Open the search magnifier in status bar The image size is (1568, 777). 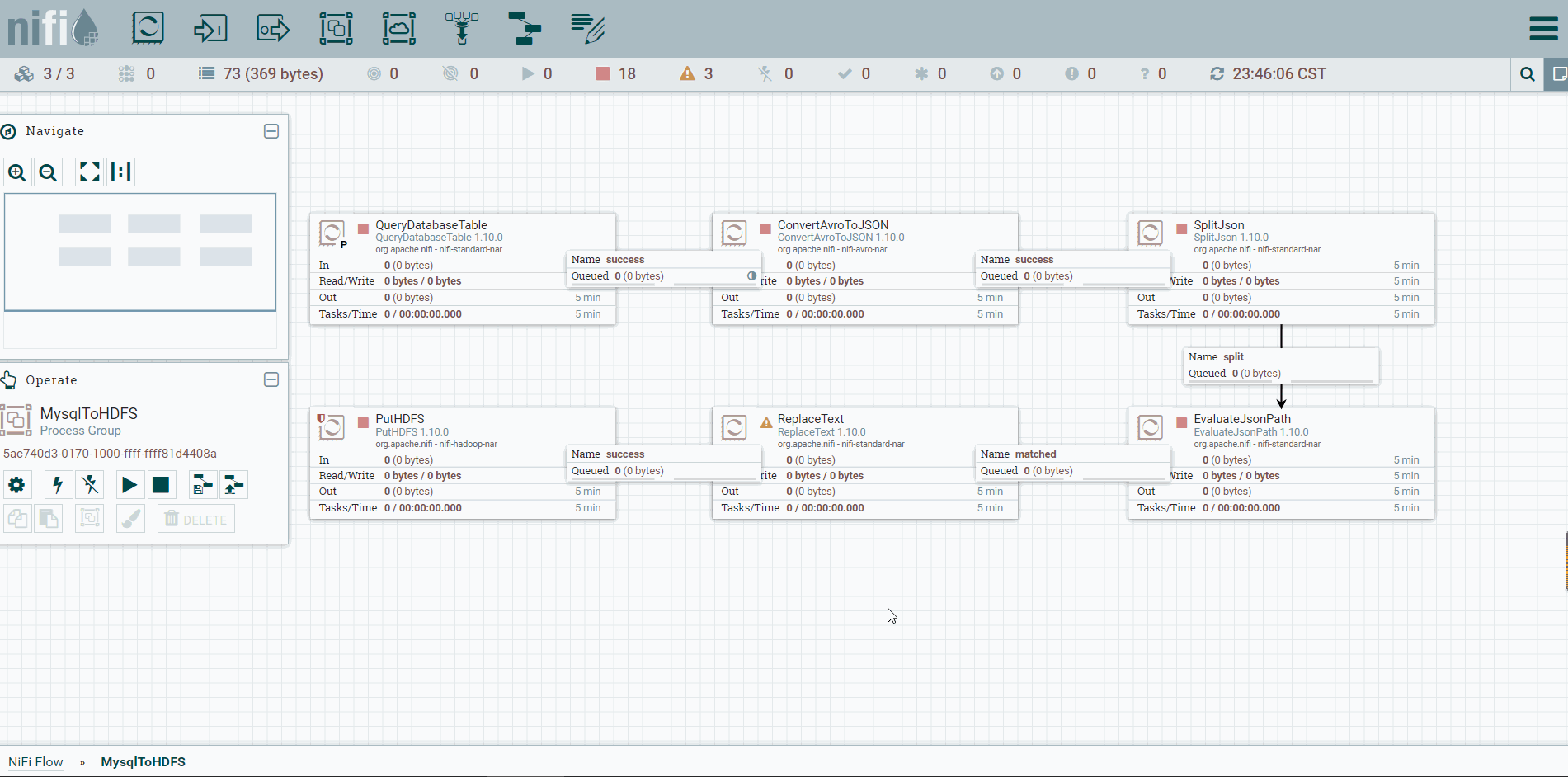[1527, 74]
